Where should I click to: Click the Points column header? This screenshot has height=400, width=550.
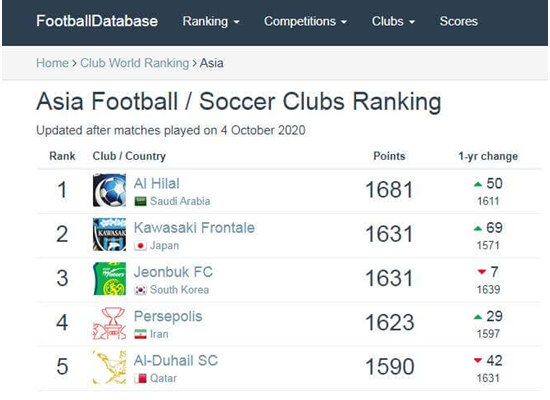pos(389,156)
